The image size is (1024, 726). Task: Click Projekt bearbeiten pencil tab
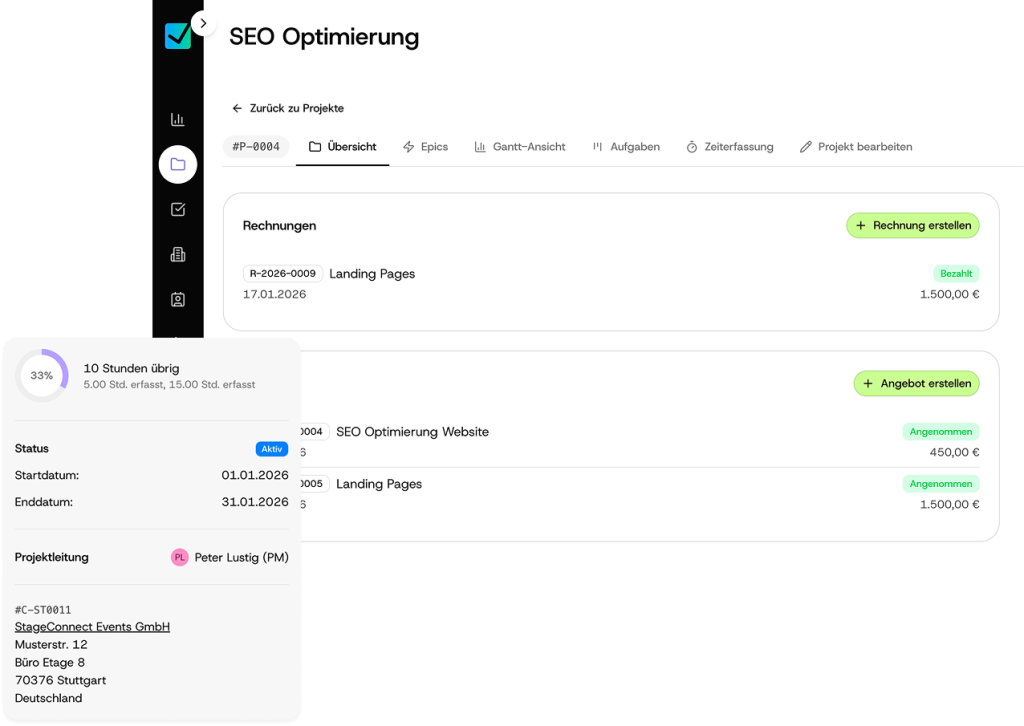tap(856, 147)
